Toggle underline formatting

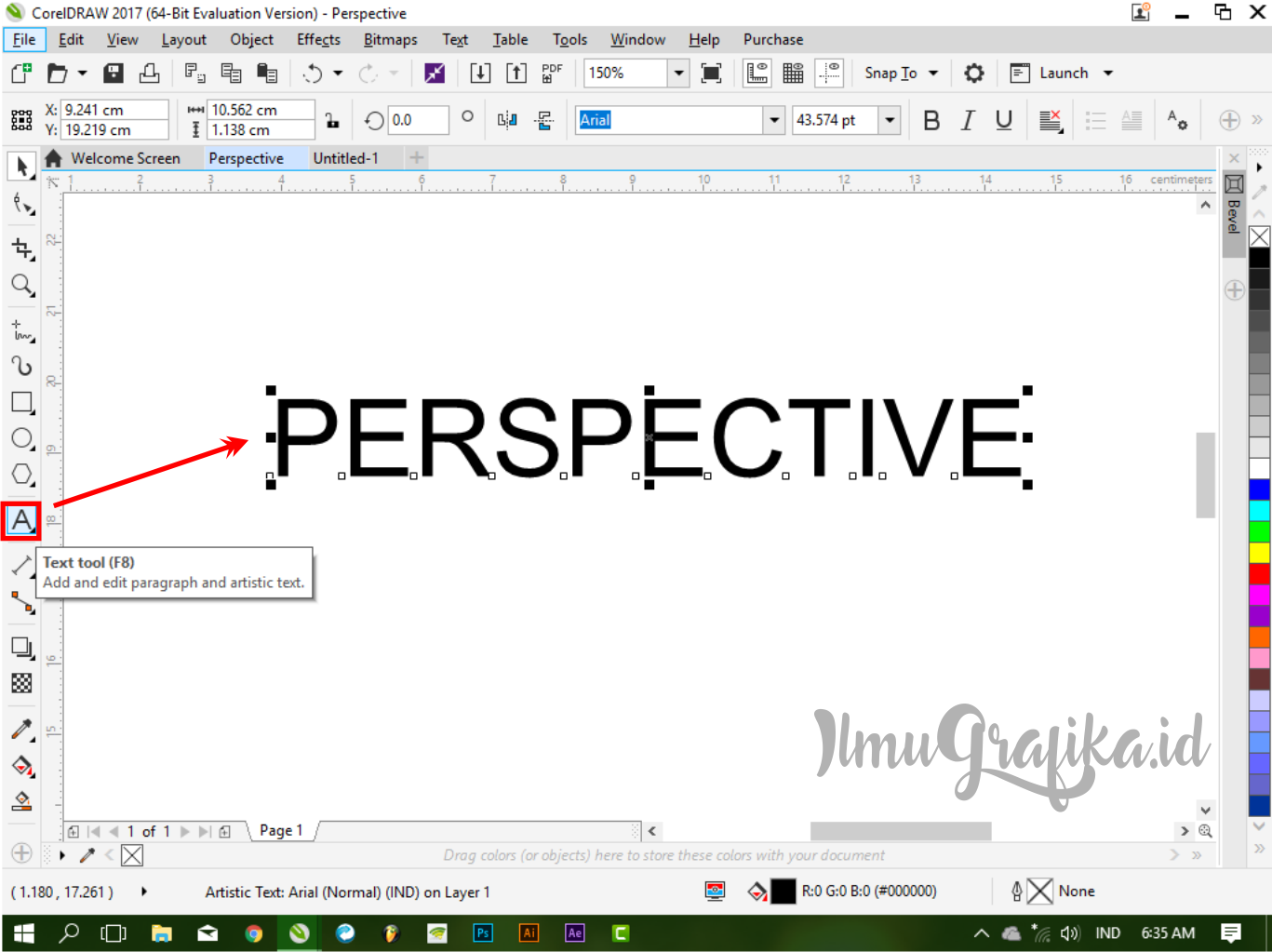coord(1004,119)
